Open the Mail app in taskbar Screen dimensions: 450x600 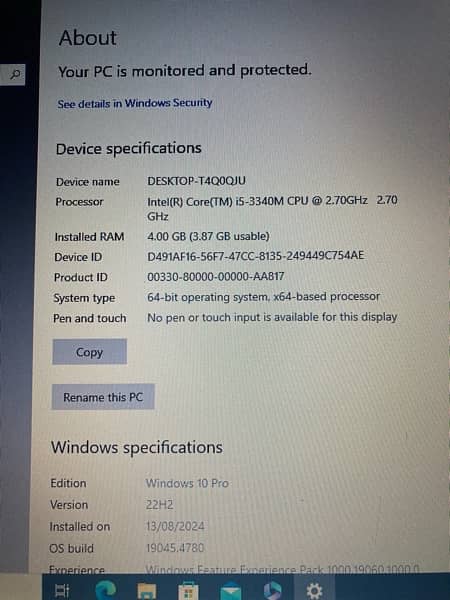click(x=230, y=591)
